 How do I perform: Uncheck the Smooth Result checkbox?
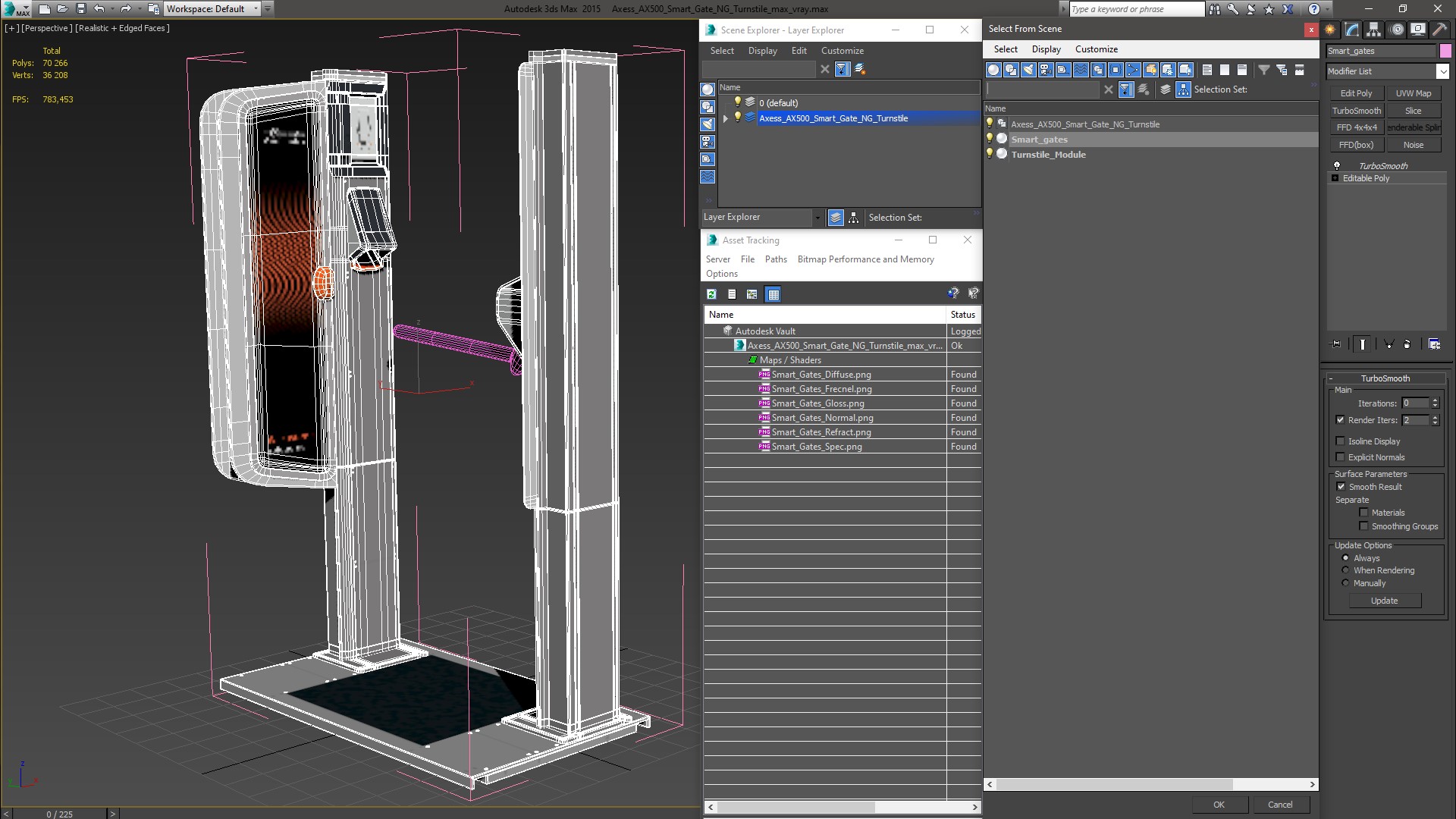click(1341, 487)
